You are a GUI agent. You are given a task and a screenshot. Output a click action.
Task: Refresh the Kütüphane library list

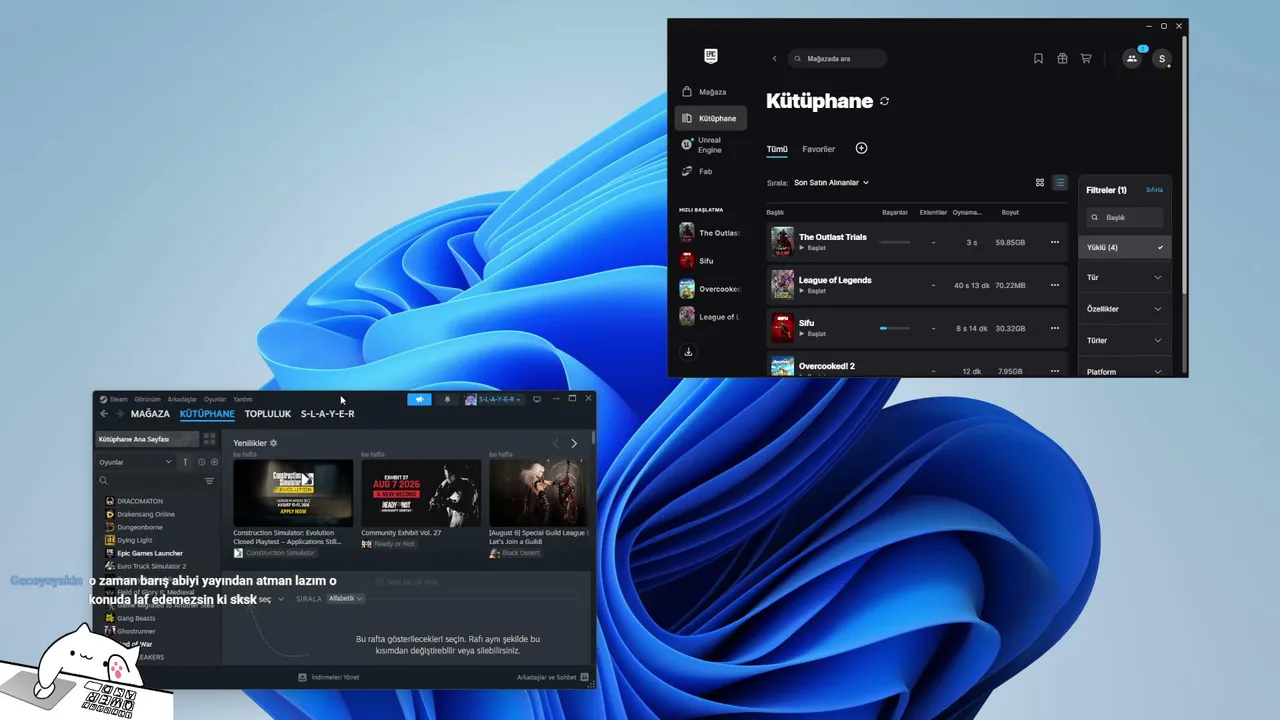884,101
